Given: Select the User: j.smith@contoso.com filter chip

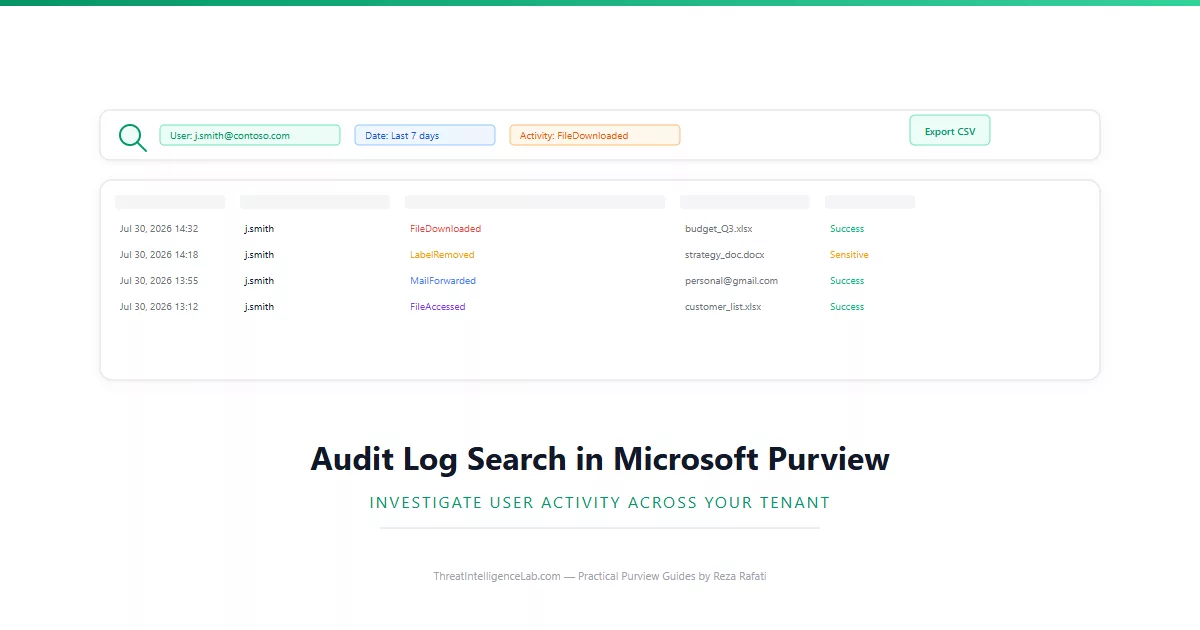Looking at the screenshot, I should click(x=250, y=135).
